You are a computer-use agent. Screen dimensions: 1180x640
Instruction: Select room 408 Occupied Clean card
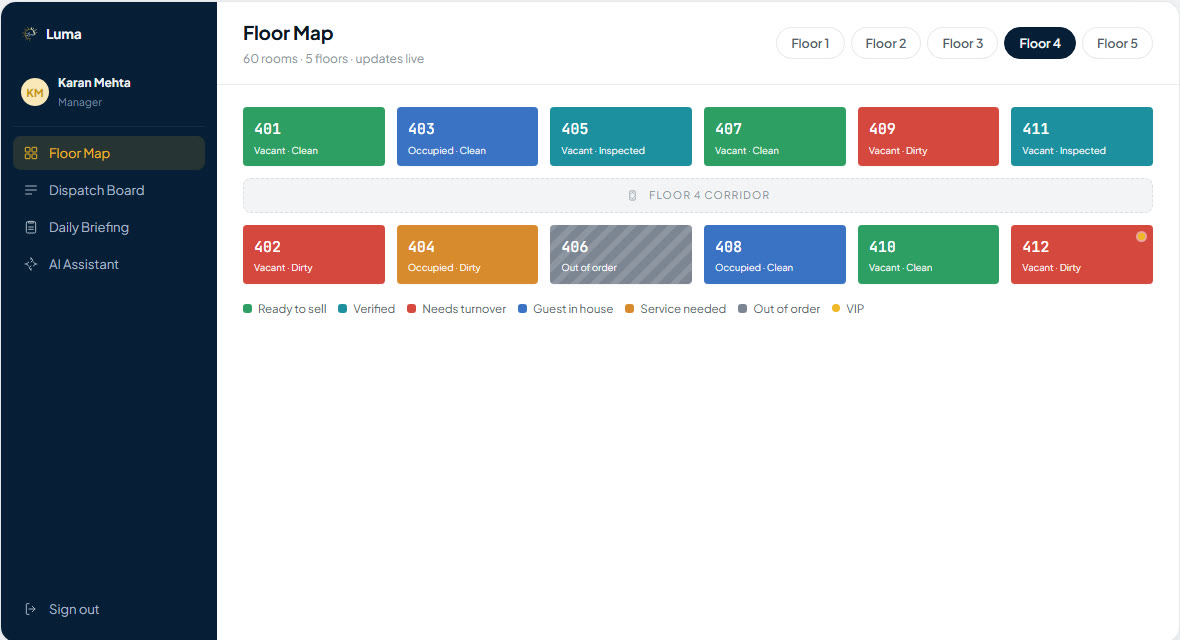tap(774, 254)
